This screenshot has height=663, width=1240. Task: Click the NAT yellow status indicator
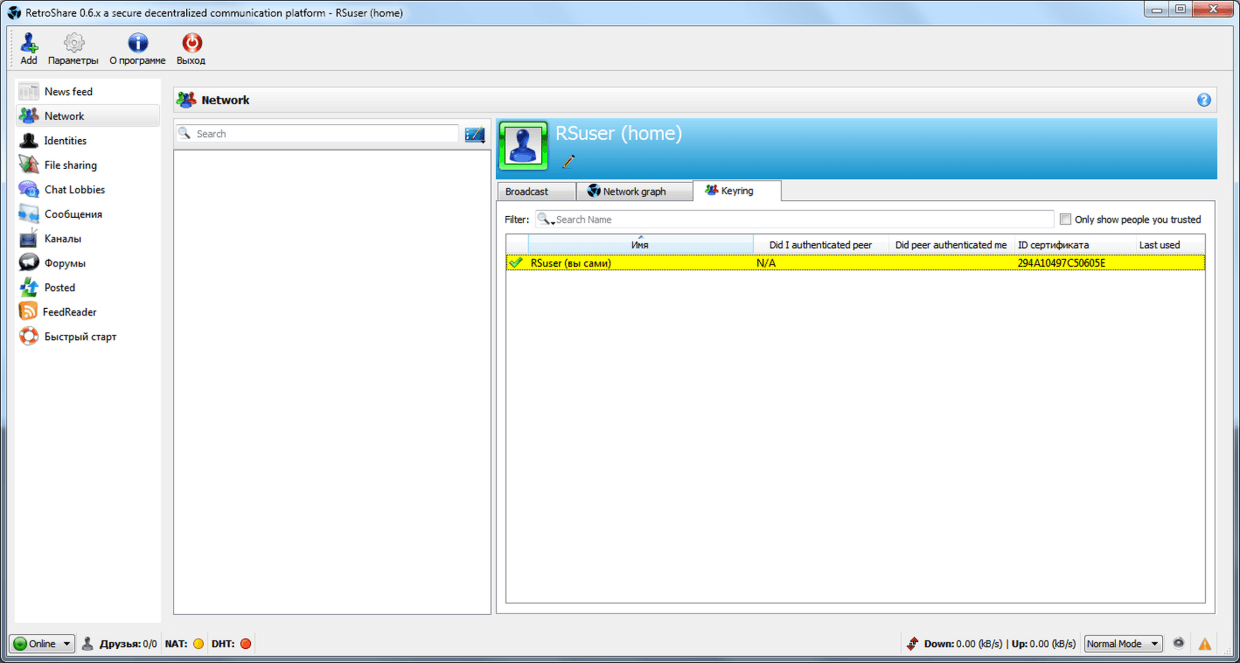click(198, 644)
